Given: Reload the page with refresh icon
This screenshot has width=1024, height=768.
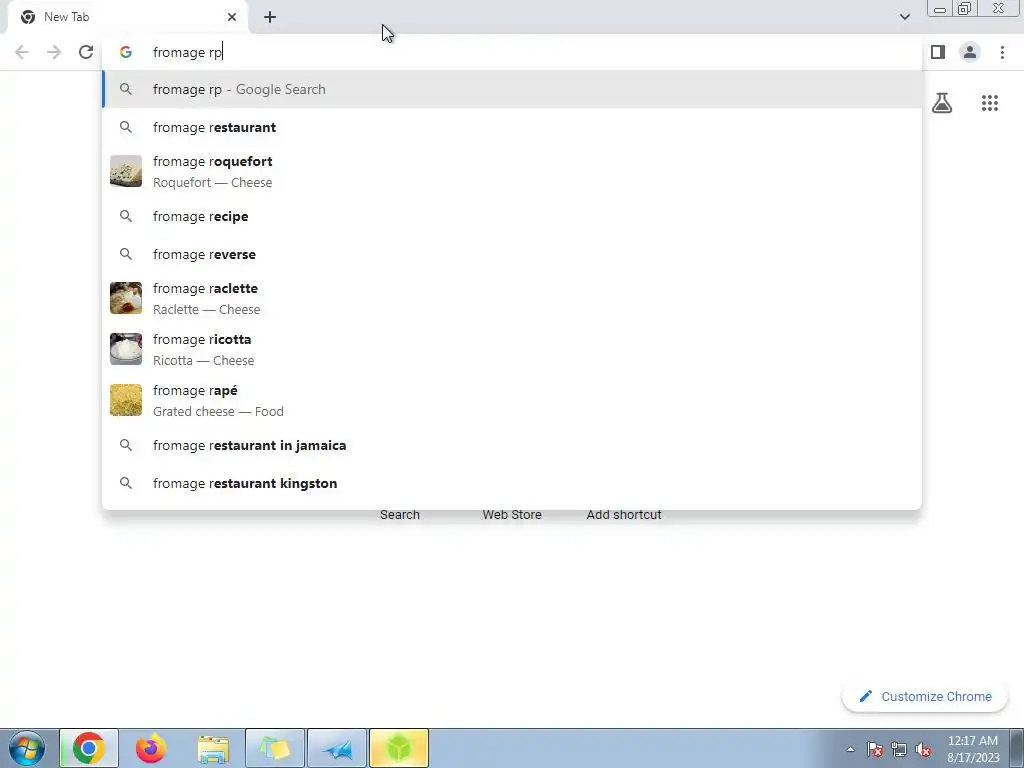Looking at the screenshot, I should 86,52.
